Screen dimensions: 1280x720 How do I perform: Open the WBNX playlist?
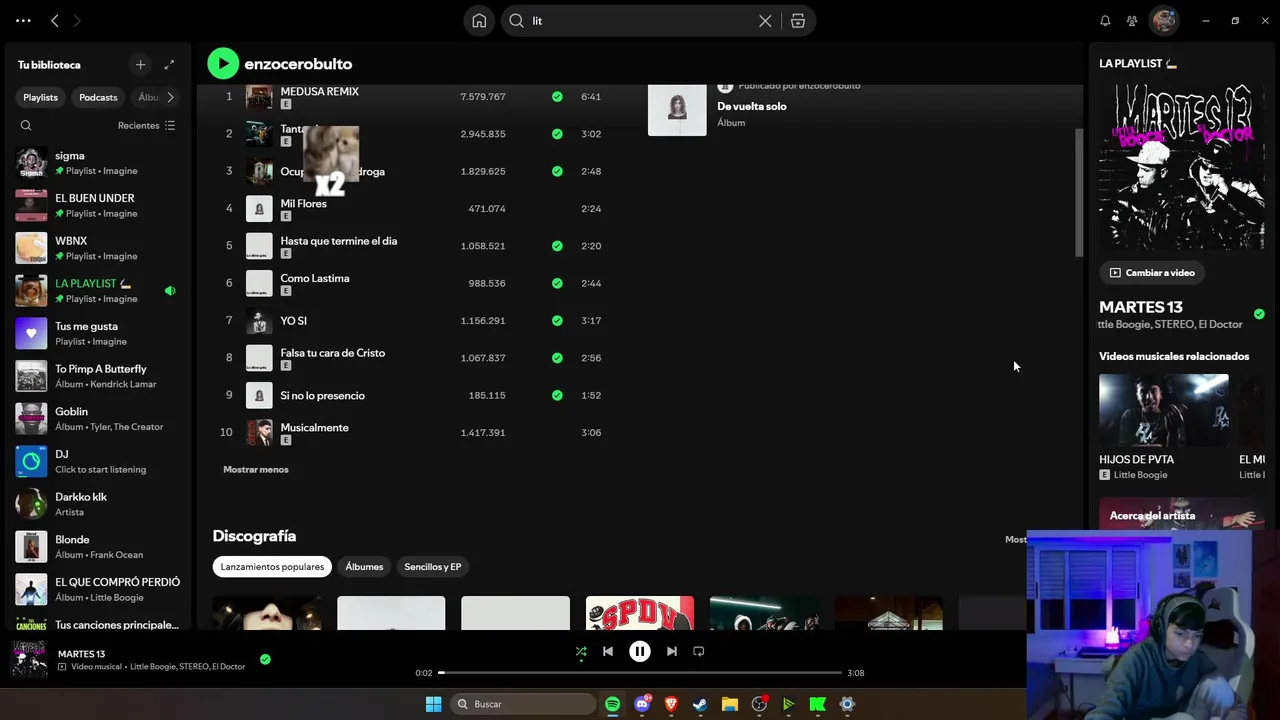pyautogui.click(x=98, y=248)
